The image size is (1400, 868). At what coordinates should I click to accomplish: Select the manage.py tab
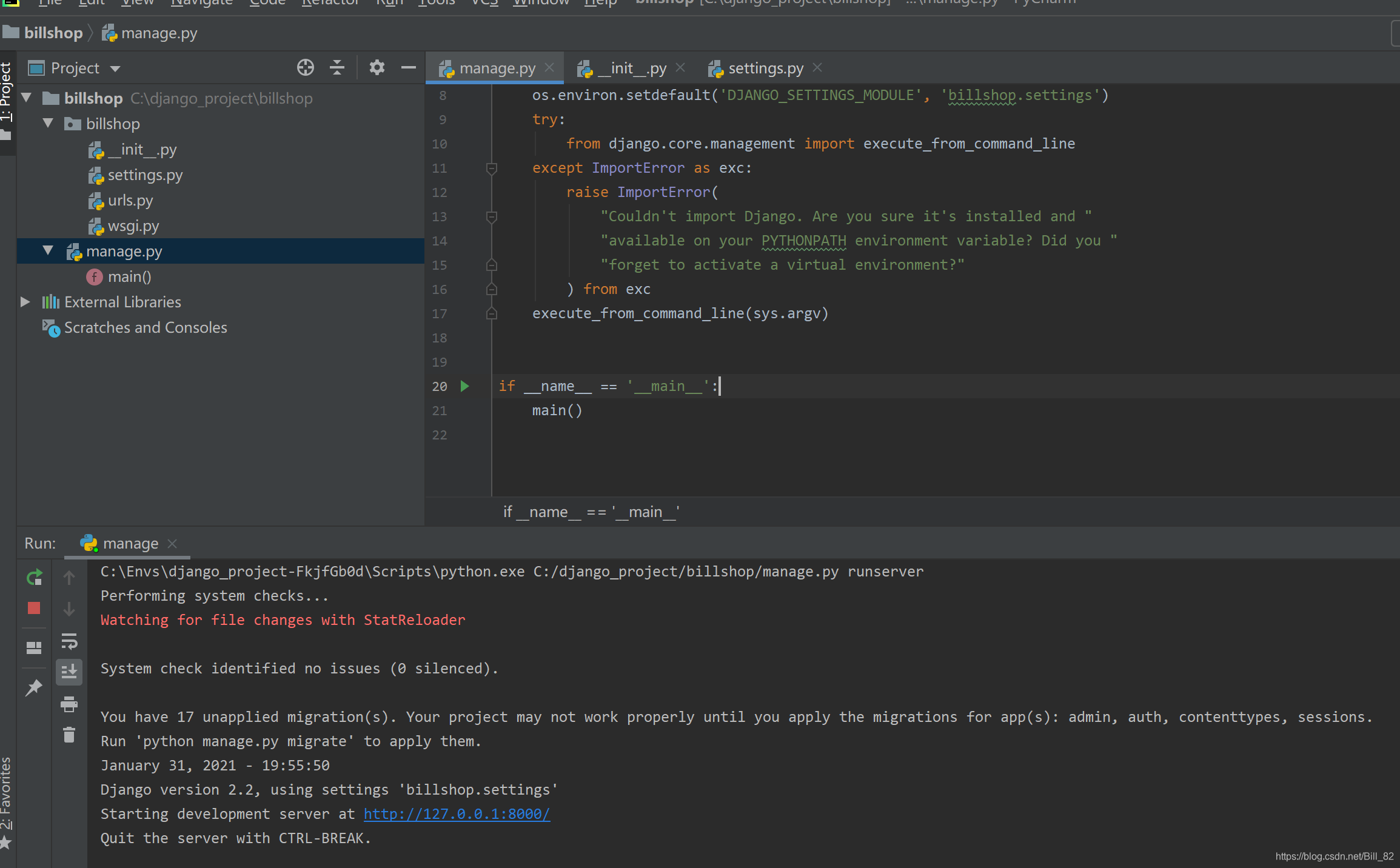(x=494, y=67)
